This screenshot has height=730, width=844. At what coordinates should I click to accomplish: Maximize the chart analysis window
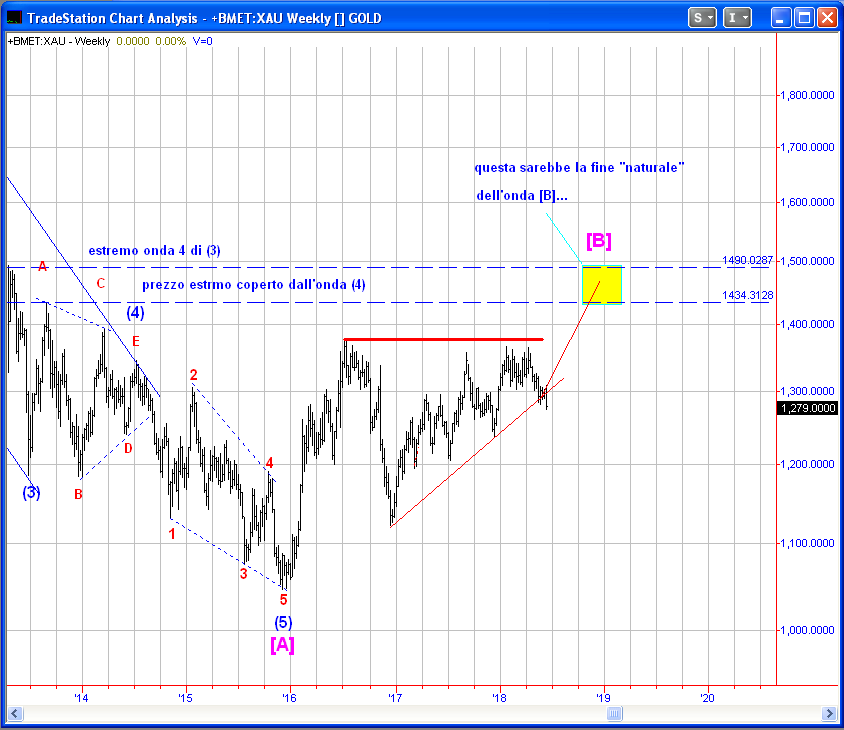(x=804, y=18)
